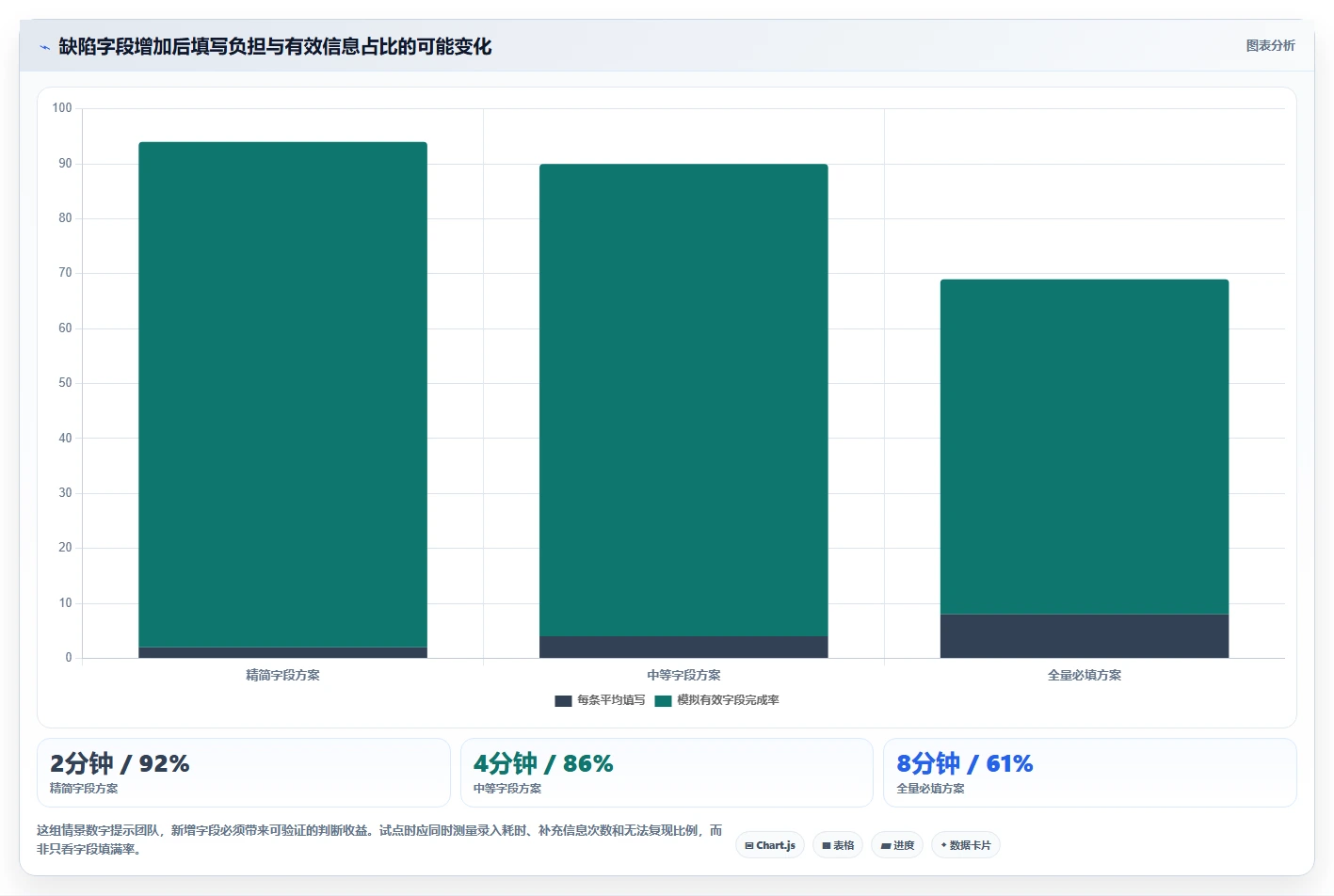Click the teal bar for 全量必填方案
The width and height of the screenshot is (1334, 896).
pyautogui.click(x=1085, y=446)
